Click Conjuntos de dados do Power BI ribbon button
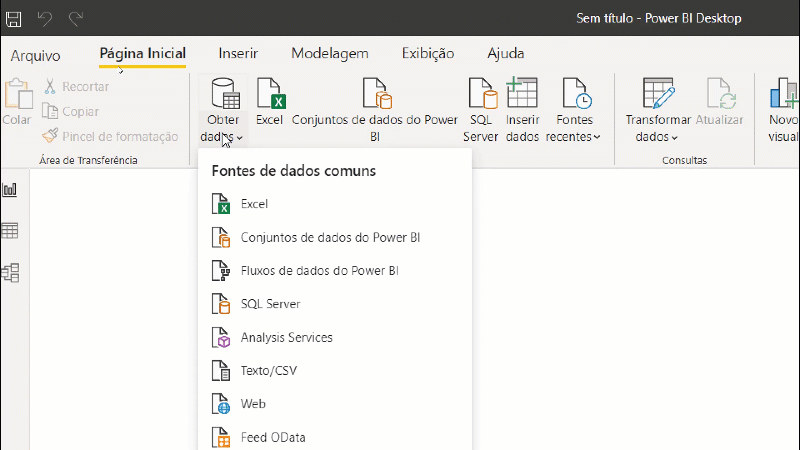The image size is (800, 450). point(375,110)
